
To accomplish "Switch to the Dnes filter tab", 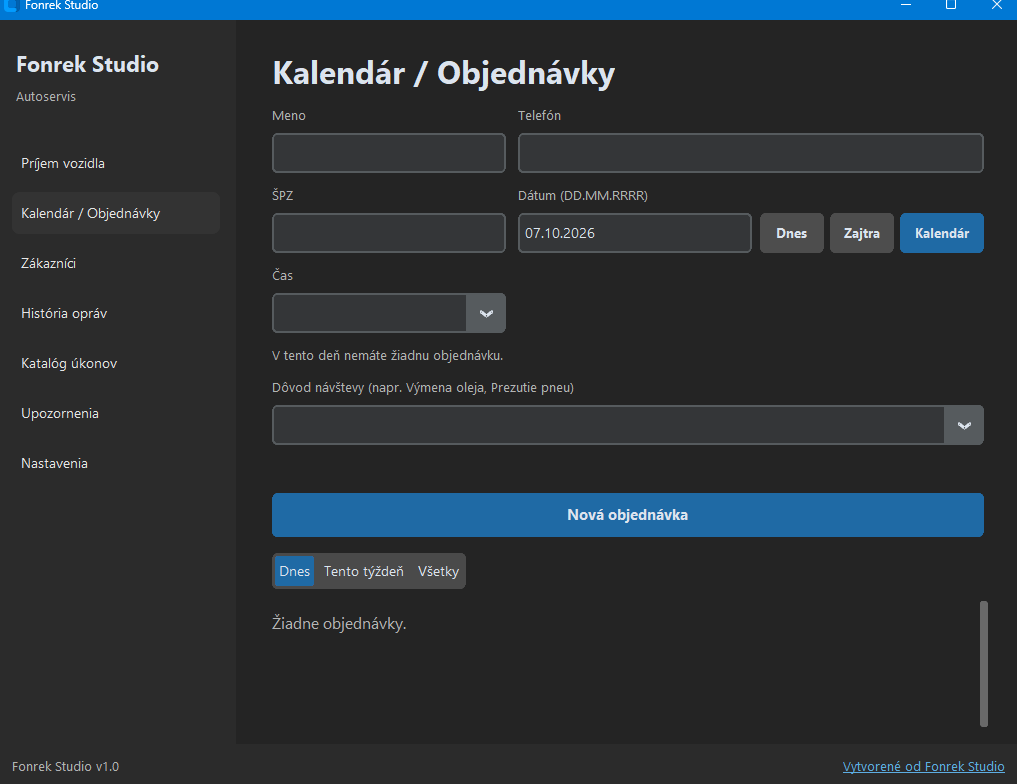I will click(x=294, y=571).
